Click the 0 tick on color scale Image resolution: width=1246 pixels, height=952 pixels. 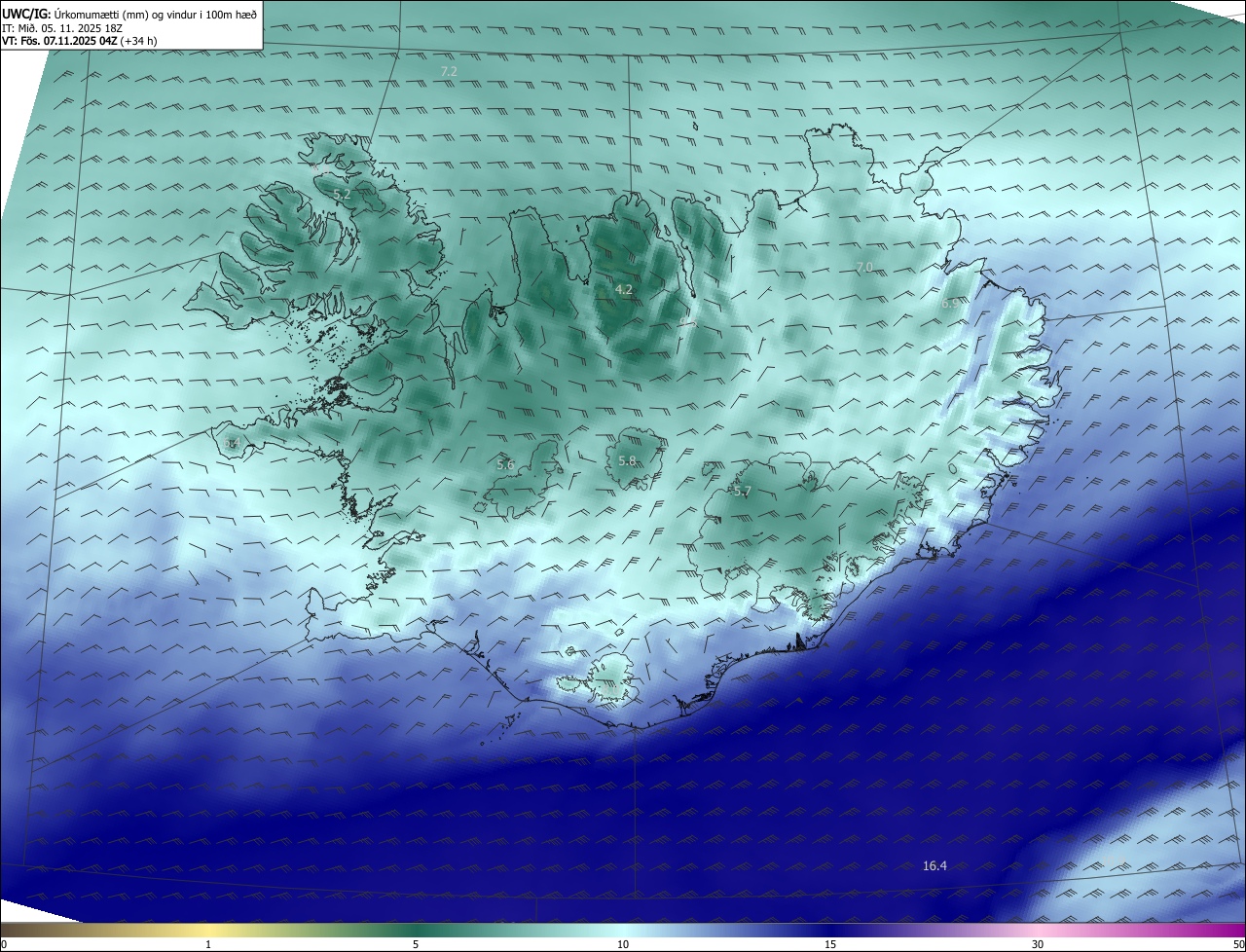(4, 944)
